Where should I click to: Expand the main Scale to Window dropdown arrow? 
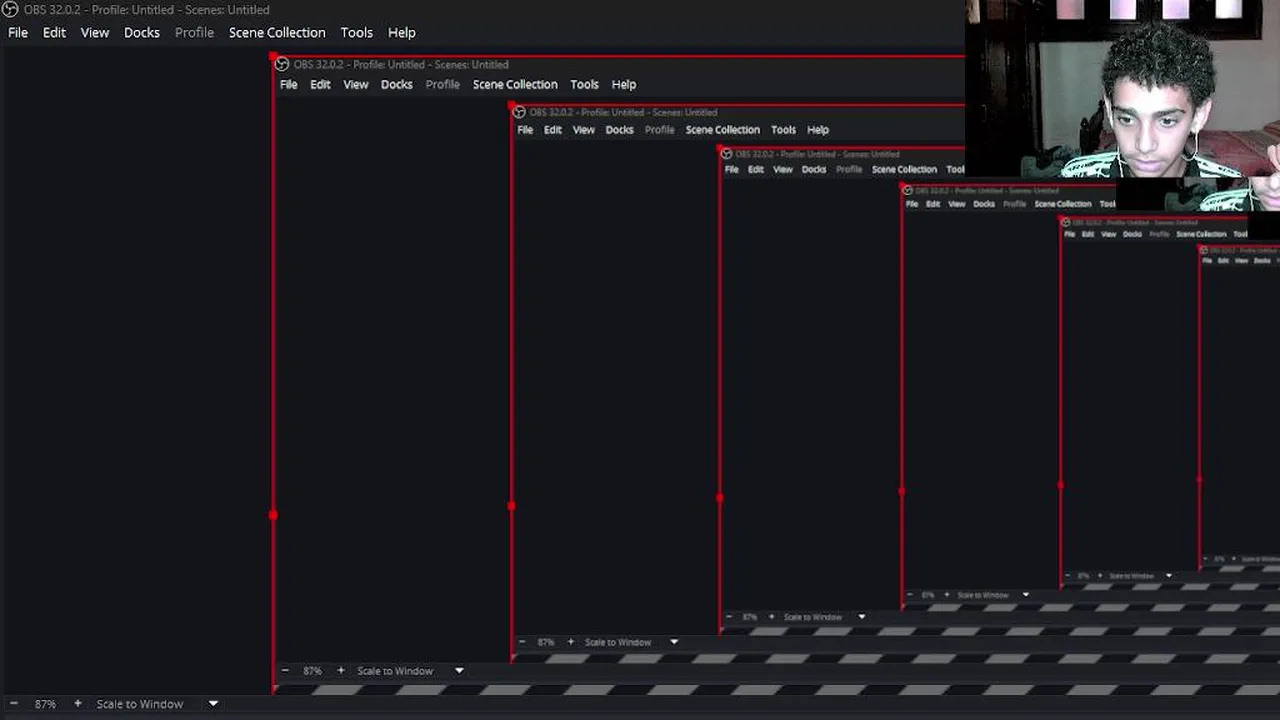[213, 704]
